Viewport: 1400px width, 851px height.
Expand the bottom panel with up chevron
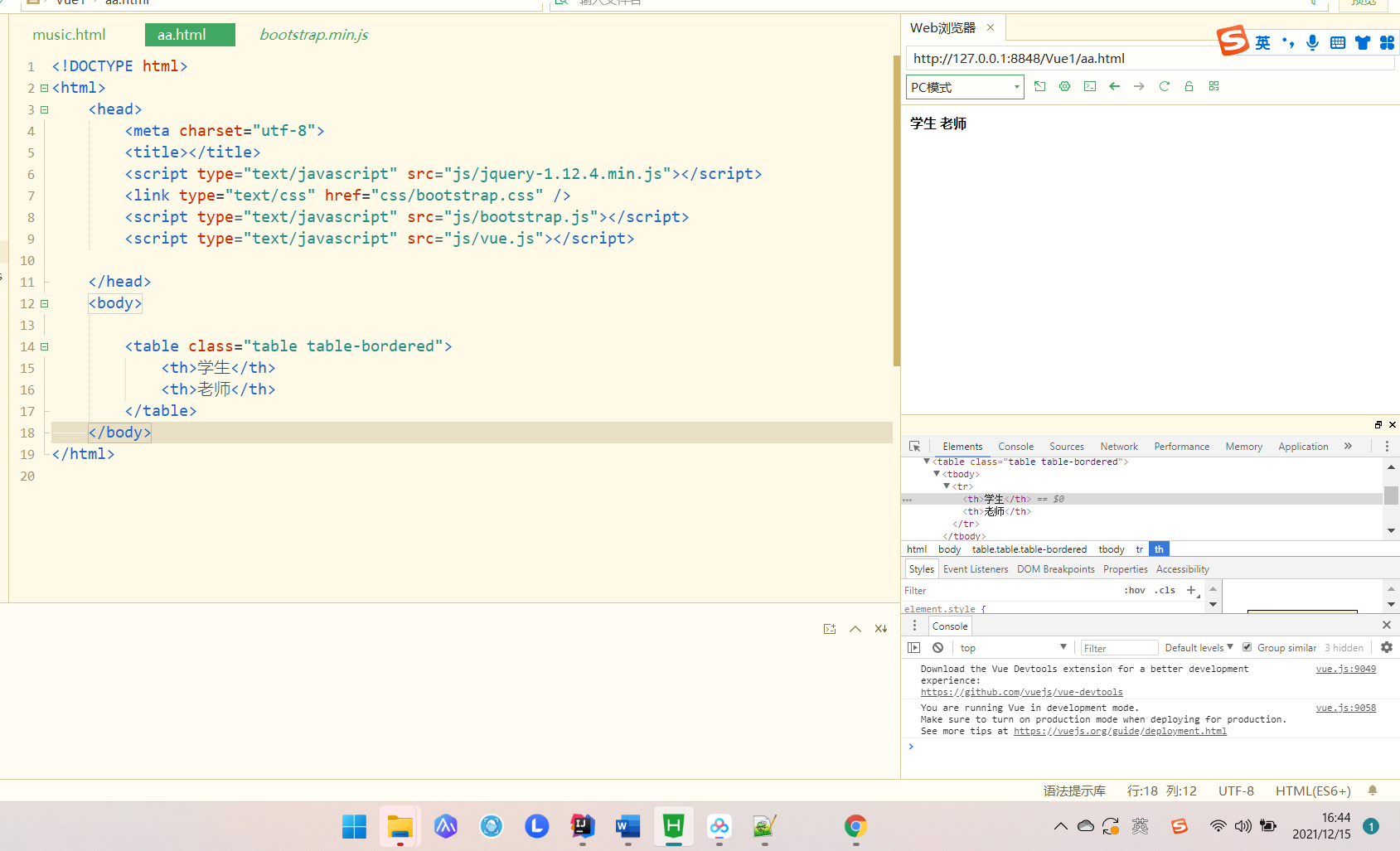click(855, 629)
